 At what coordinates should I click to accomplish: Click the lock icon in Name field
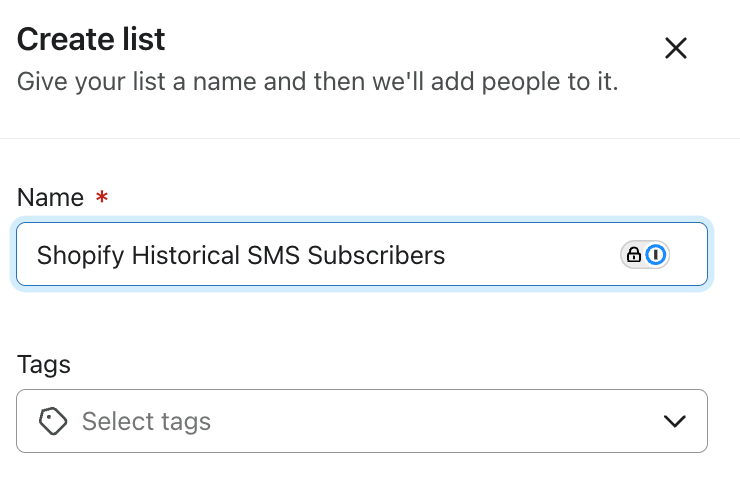(x=634, y=255)
